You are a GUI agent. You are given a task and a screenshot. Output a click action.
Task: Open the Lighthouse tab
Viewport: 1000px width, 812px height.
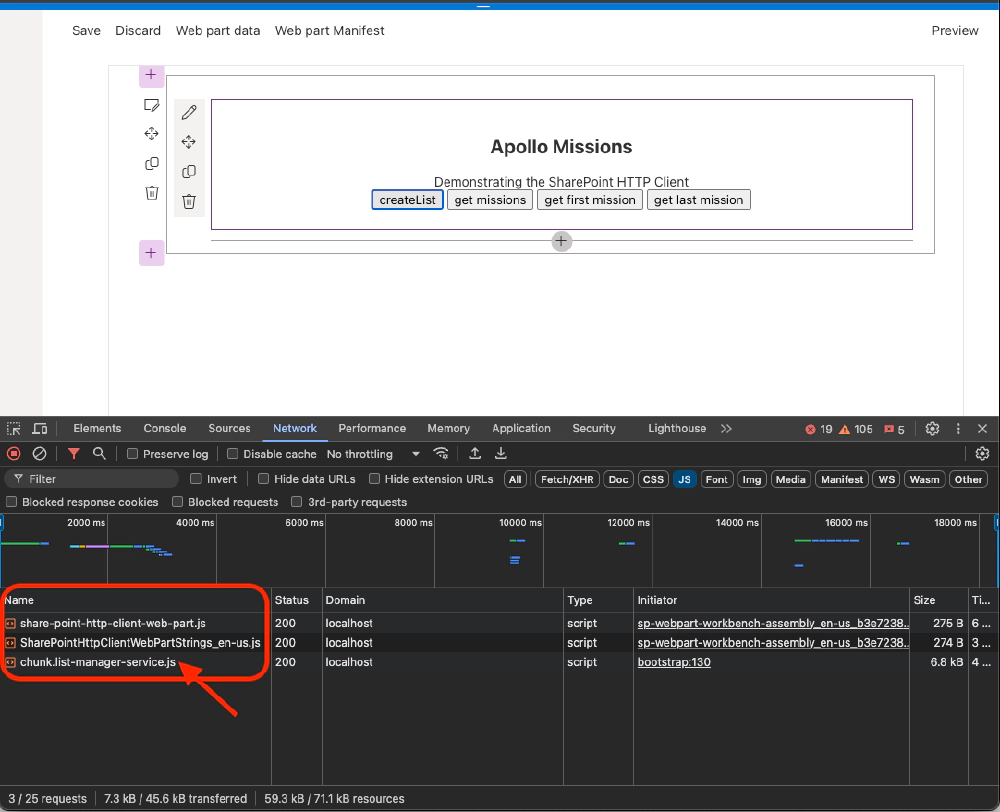677,429
